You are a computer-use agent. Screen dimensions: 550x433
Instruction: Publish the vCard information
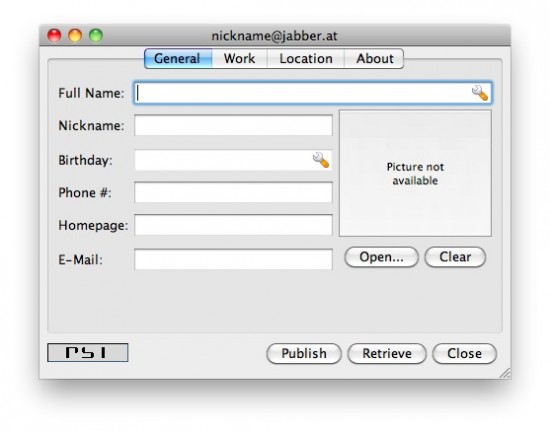pyautogui.click(x=304, y=354)
